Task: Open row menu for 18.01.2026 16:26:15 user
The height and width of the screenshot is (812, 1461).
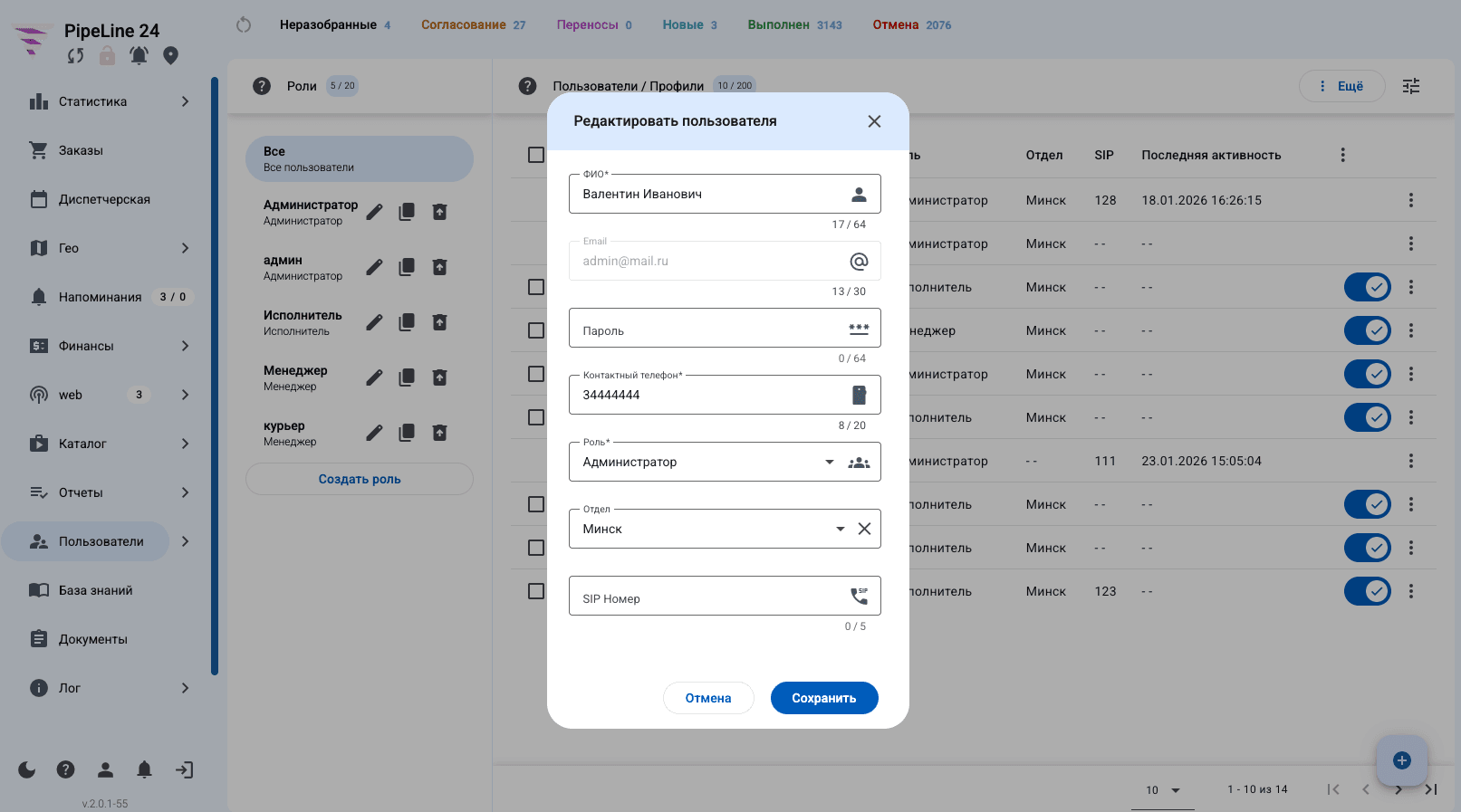Action: [1410, 200]
